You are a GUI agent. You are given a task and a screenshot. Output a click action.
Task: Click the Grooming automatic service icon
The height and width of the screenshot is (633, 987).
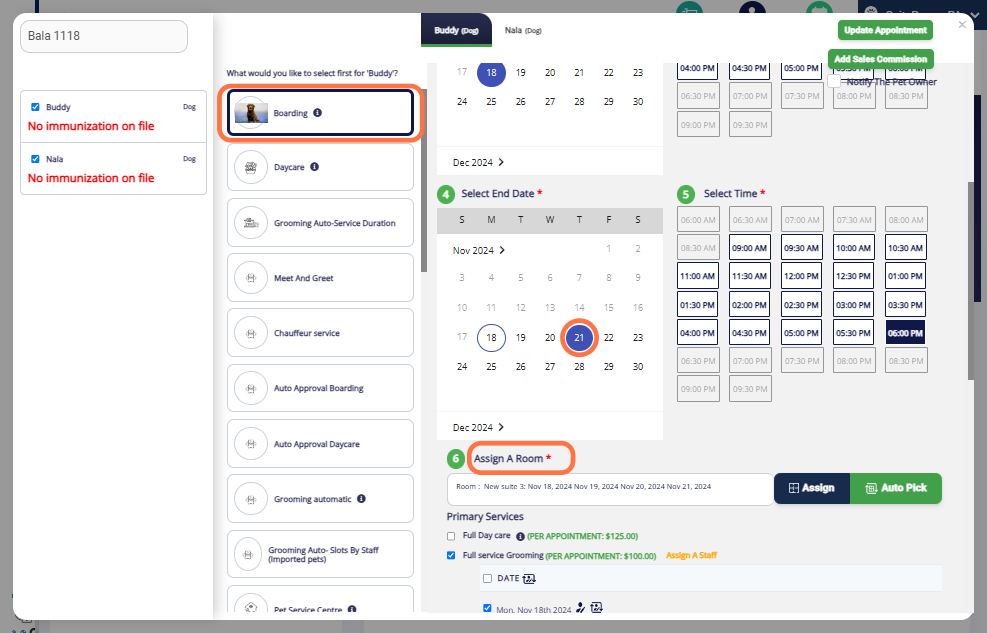251,499
